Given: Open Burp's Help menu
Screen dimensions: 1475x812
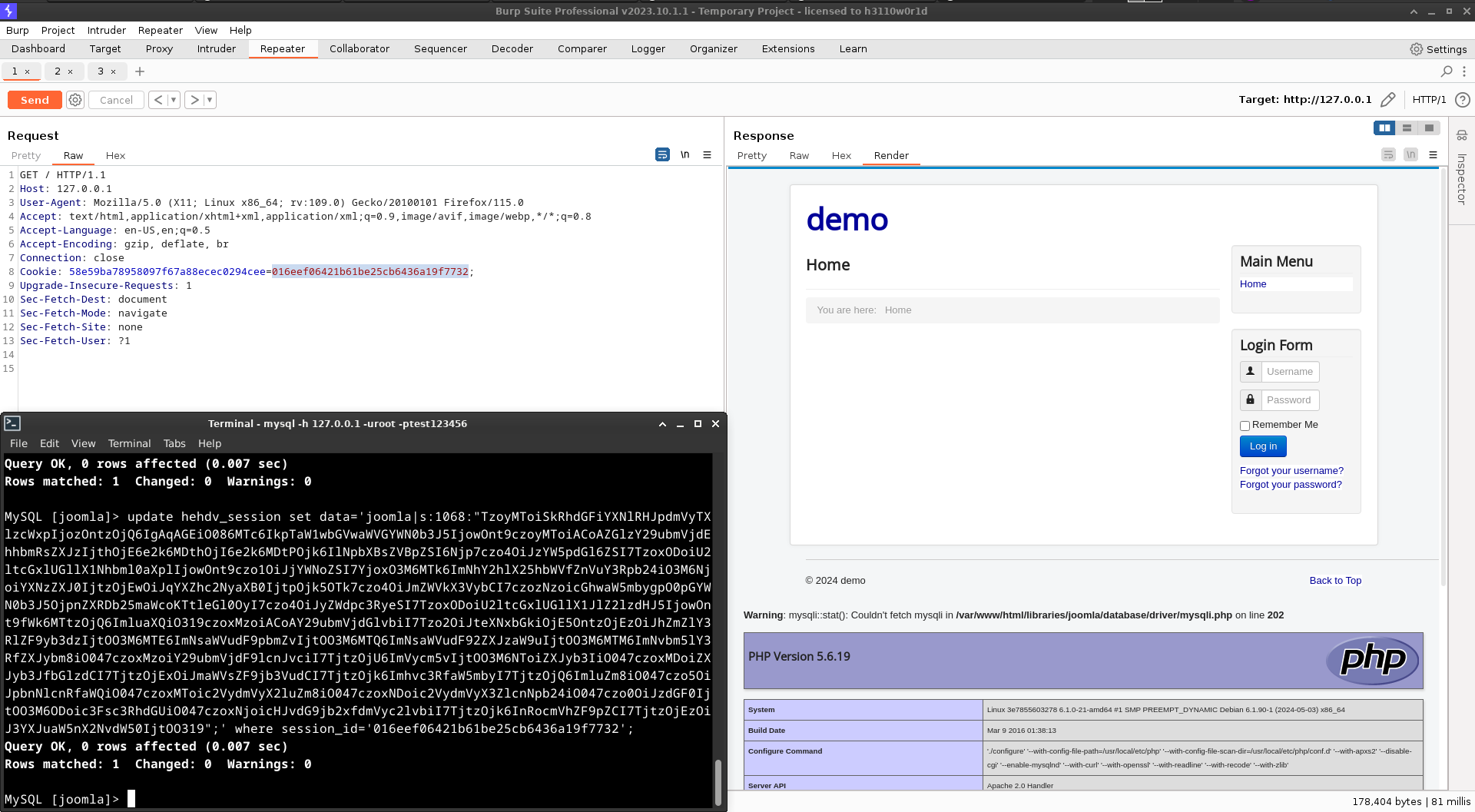Looking at the screenshot, I should [240, 30].
